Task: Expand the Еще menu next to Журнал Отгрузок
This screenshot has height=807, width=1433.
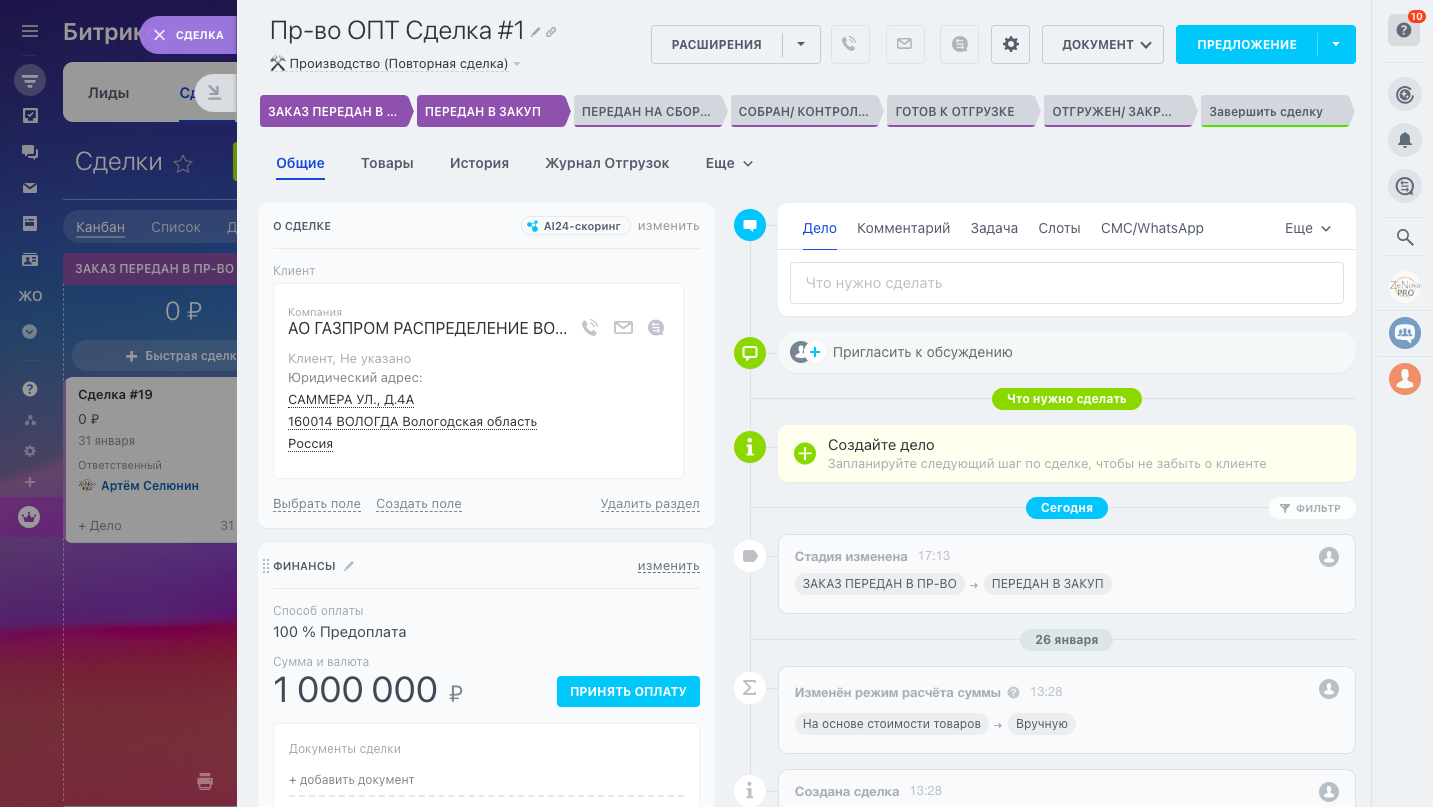Action: click(x=729, y=163)
